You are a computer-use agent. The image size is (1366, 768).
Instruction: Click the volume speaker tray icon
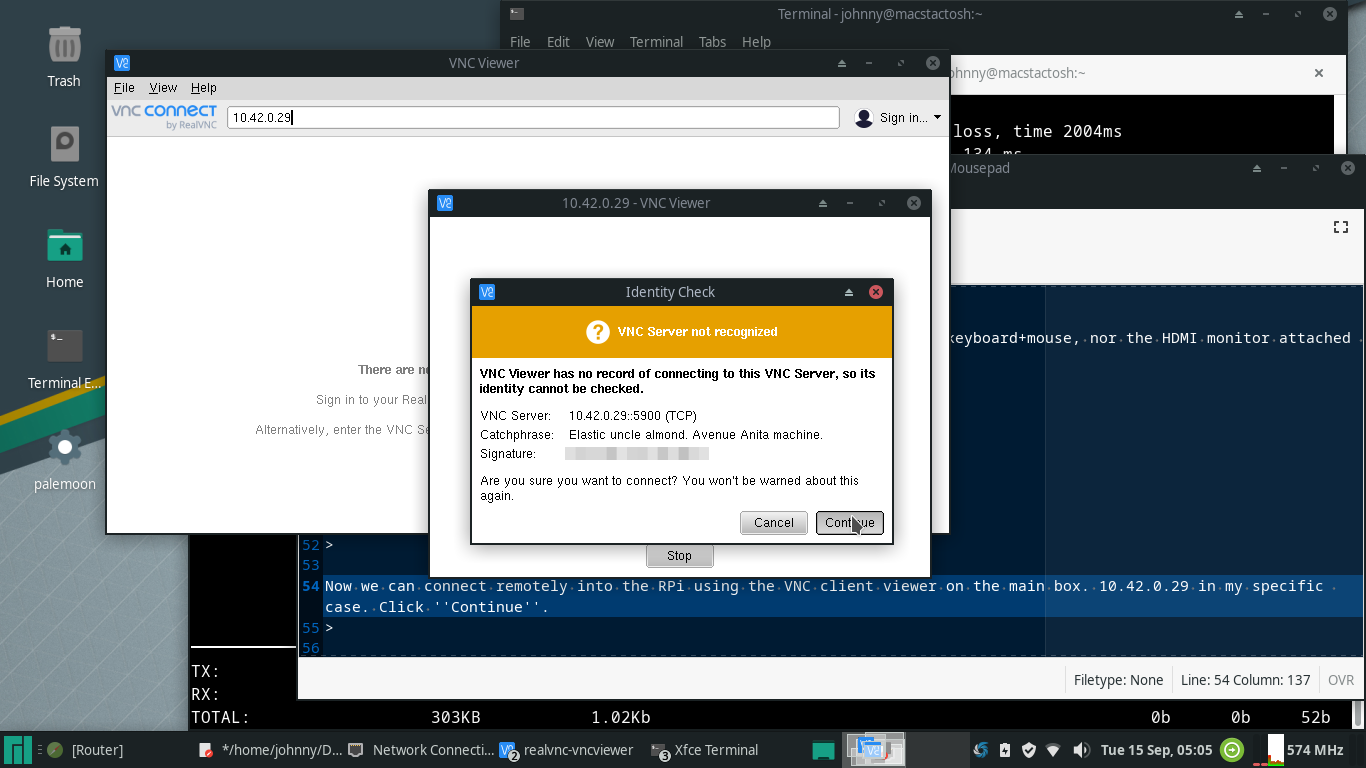point(1081,750)
